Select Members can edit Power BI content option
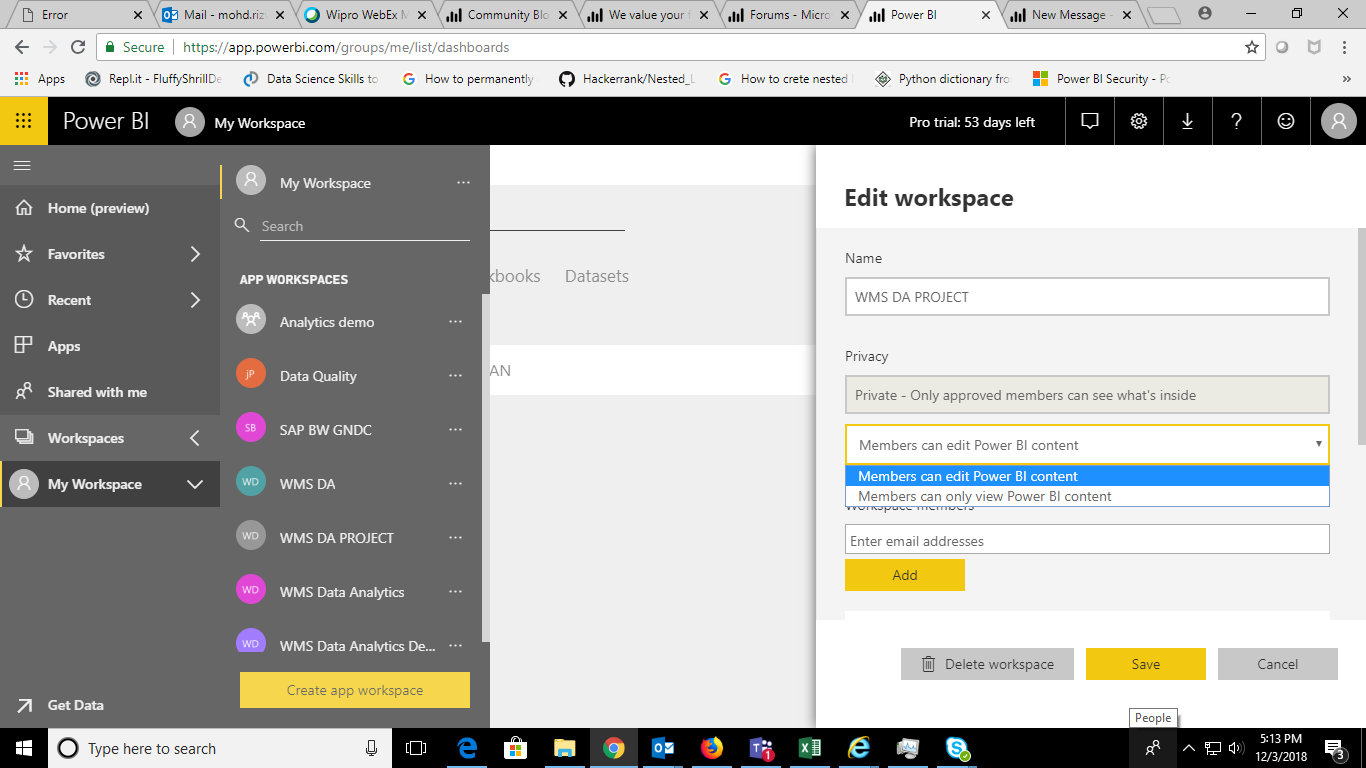The image size is (1366, 768). [1087, 476]
